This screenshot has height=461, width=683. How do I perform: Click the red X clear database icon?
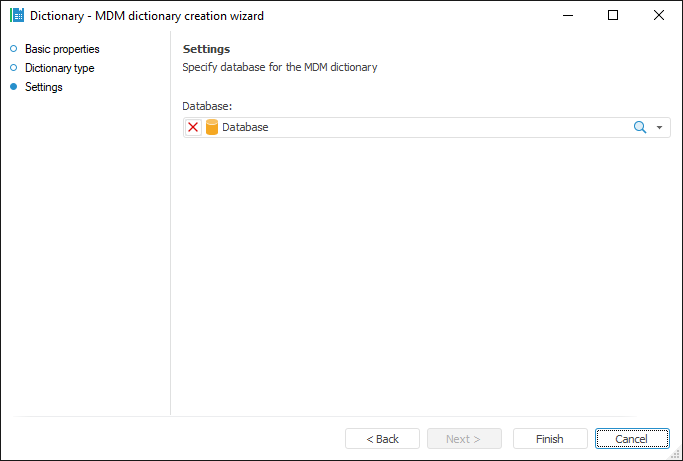pyautogui.click(x=193, y=128)
